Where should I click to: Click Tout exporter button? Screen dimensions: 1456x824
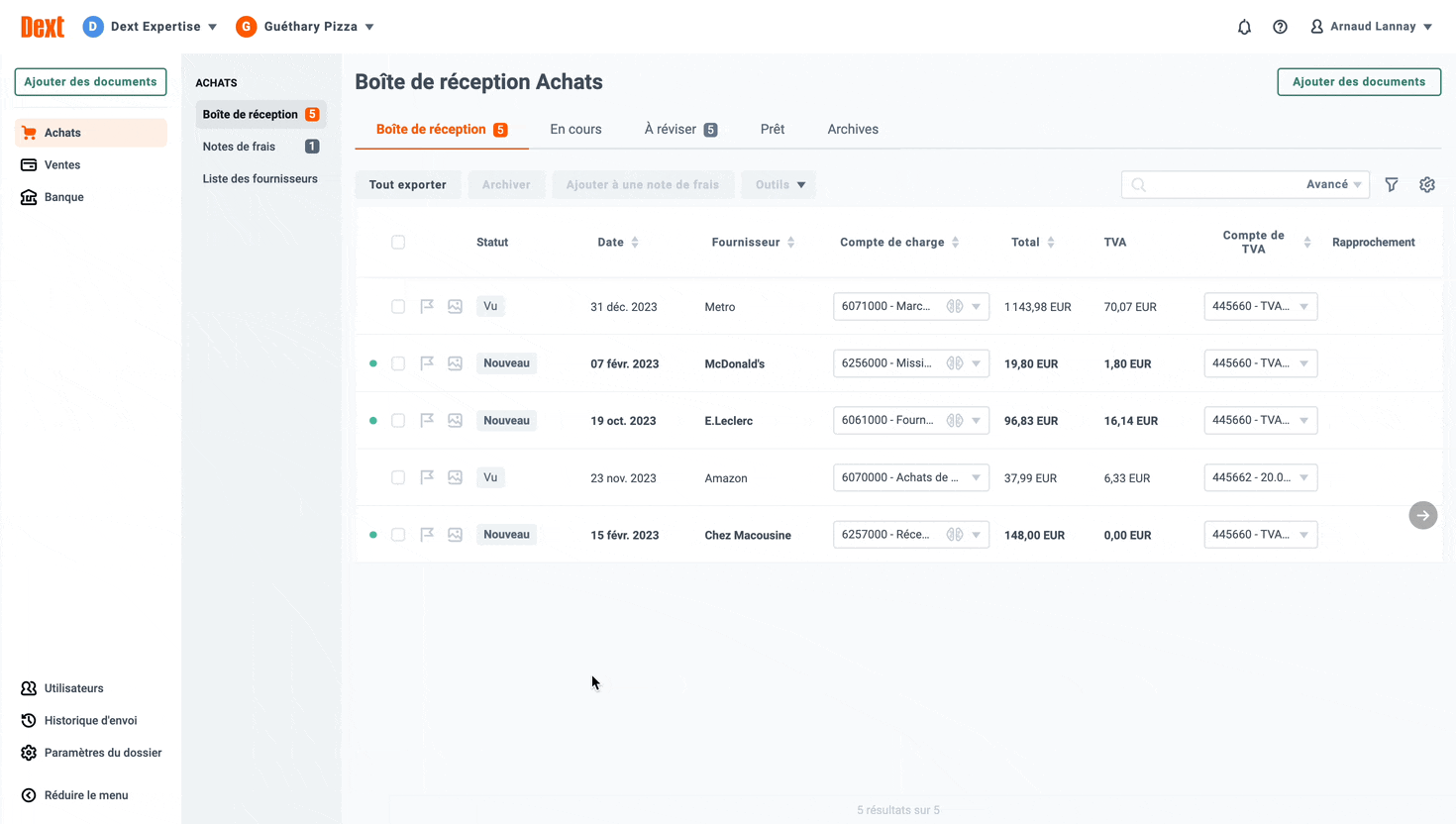(x=408, y=185)
